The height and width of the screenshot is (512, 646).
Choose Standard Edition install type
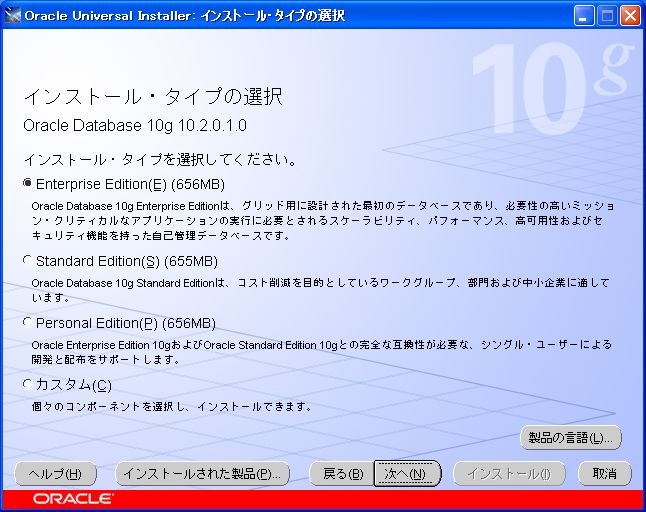(x=27, y=260)
